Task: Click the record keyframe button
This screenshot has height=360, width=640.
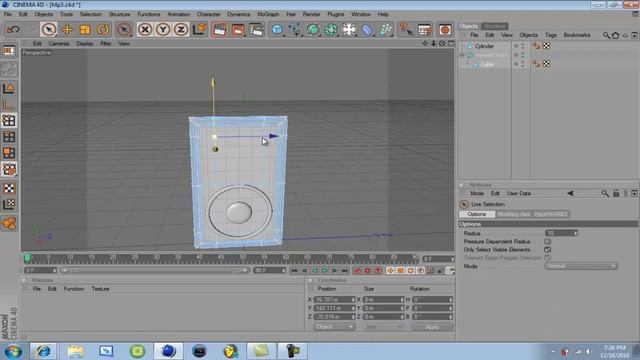Action: (358, 271)
